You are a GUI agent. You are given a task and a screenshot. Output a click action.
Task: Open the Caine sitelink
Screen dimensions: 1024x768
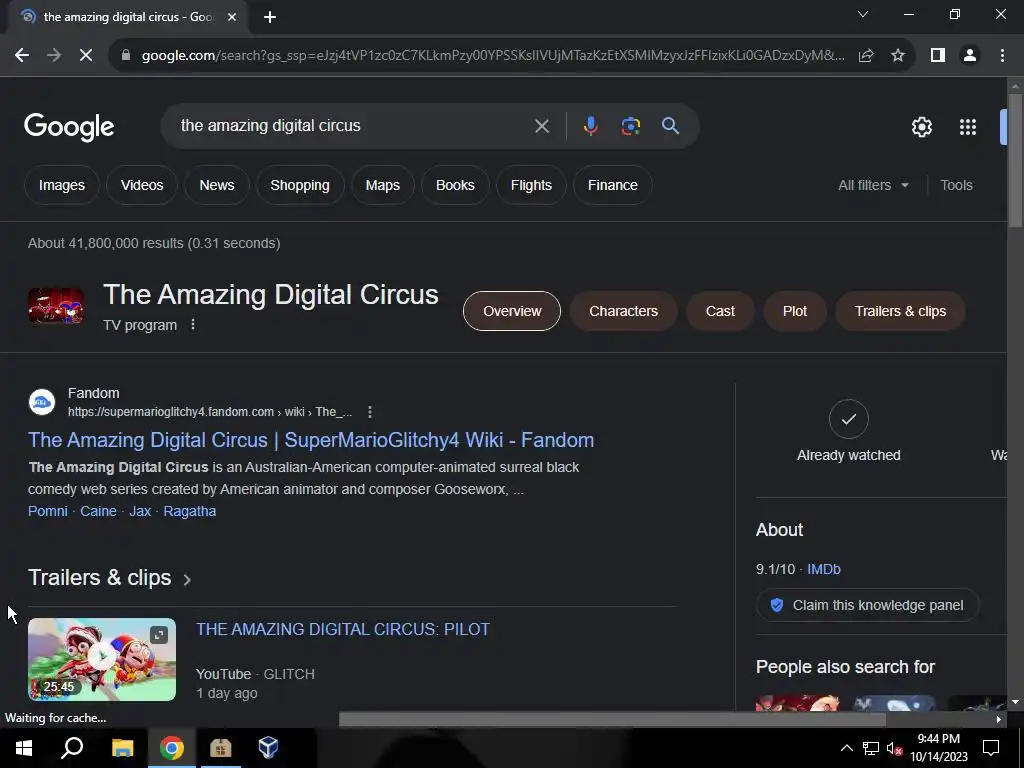98,511
